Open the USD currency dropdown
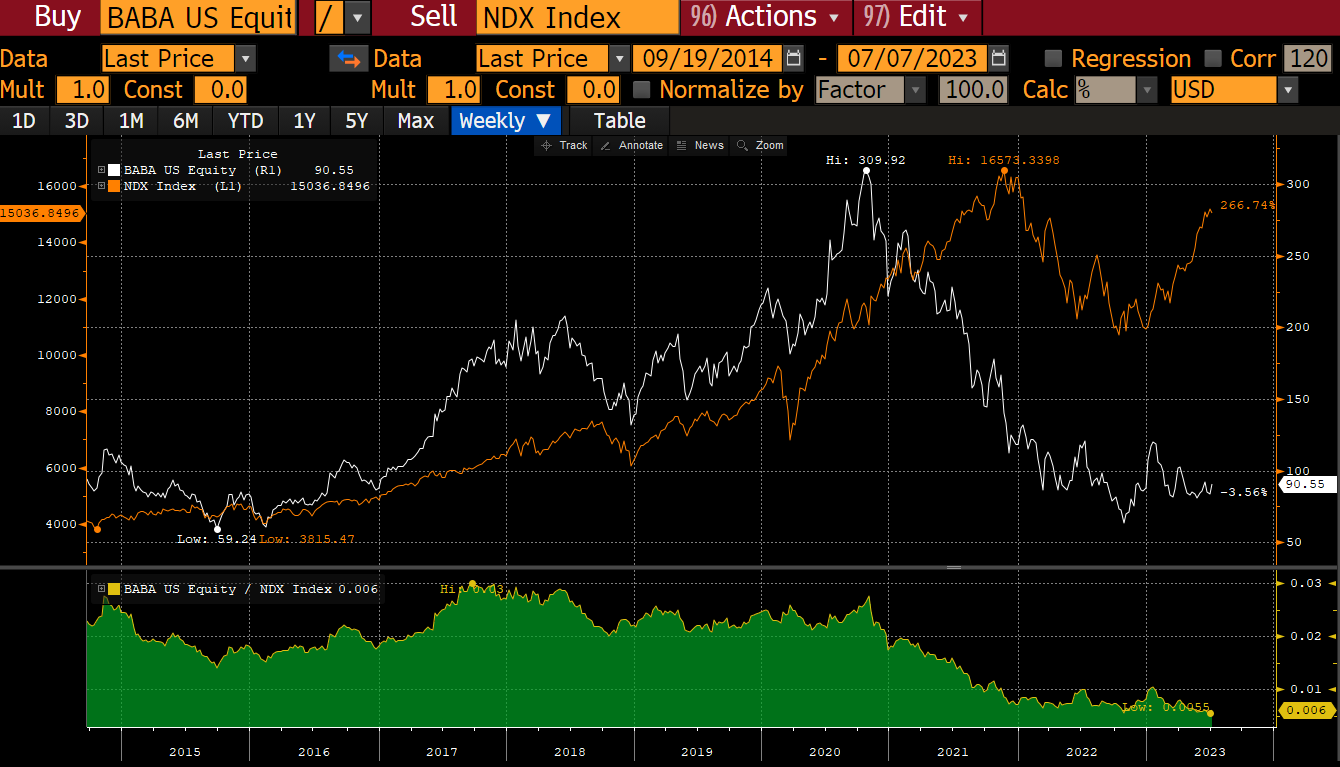This screenshot has width=1340, height=767. coord(1288,90)
